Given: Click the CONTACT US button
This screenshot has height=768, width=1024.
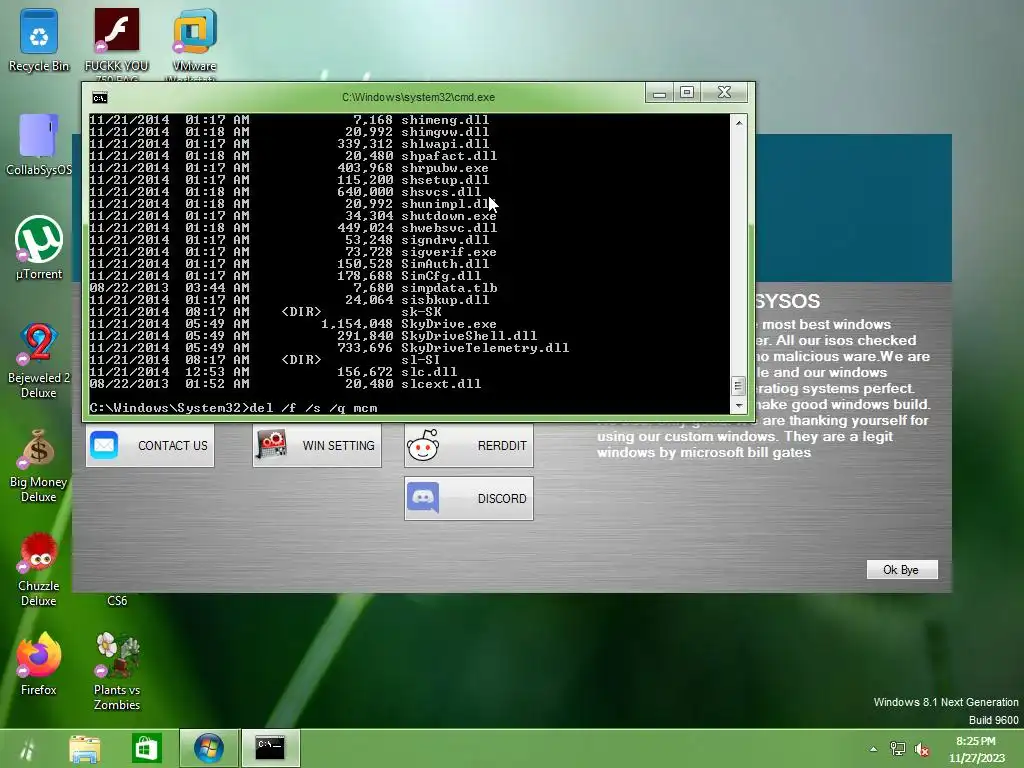Looking at the screenshot, I should click(x=150, y=445).
